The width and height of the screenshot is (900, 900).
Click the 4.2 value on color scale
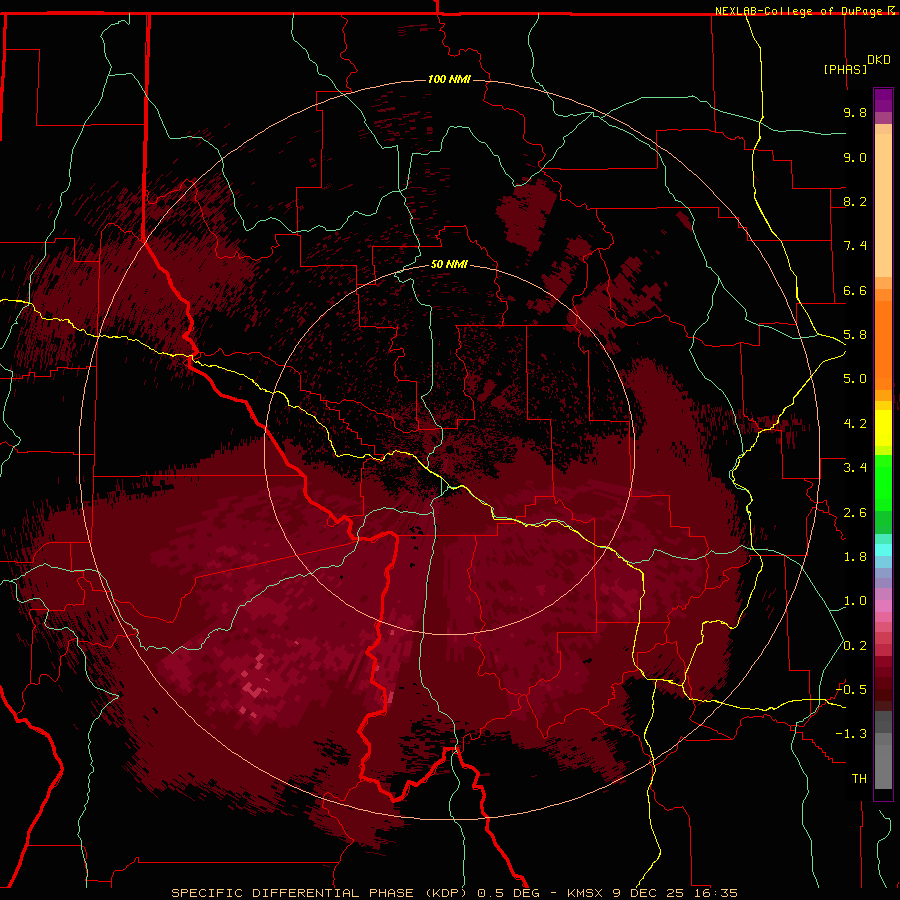coord(855,424)
